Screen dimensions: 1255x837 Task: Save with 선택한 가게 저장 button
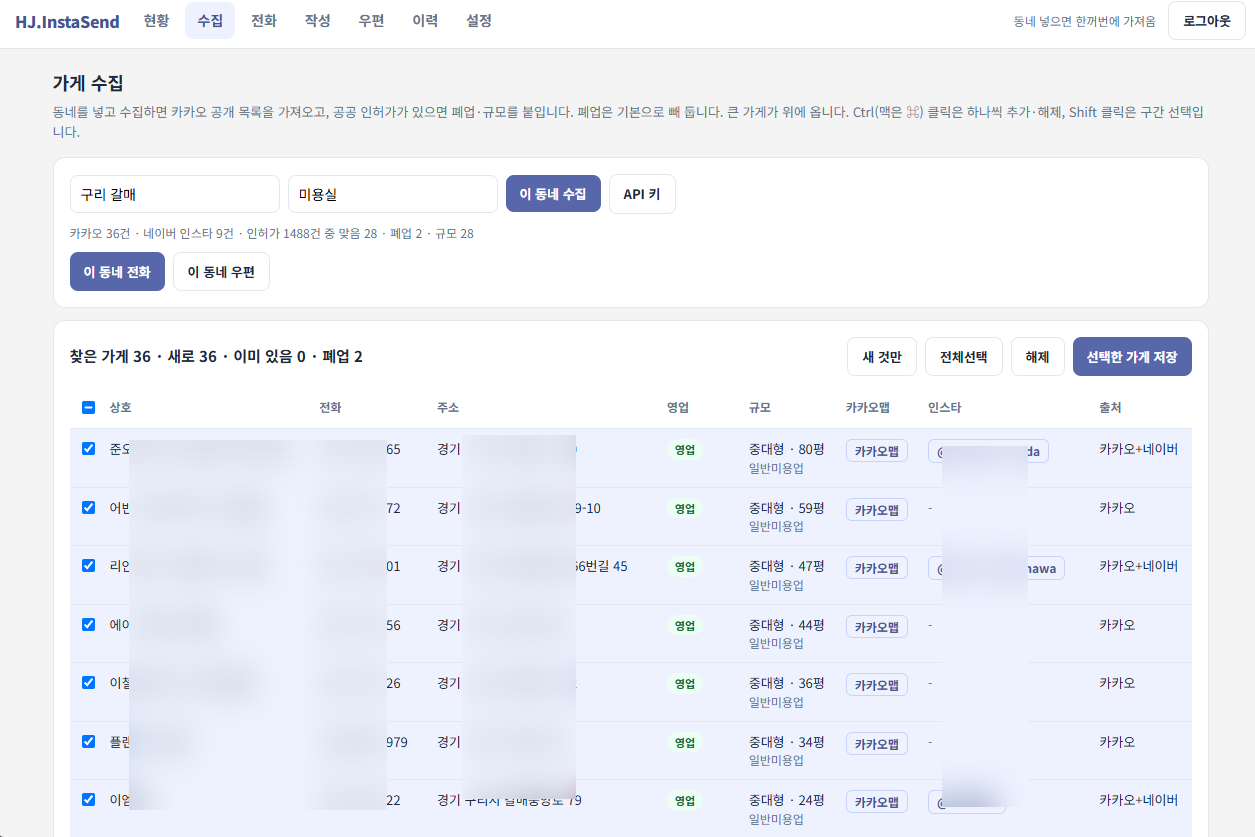coord(1132,356)
